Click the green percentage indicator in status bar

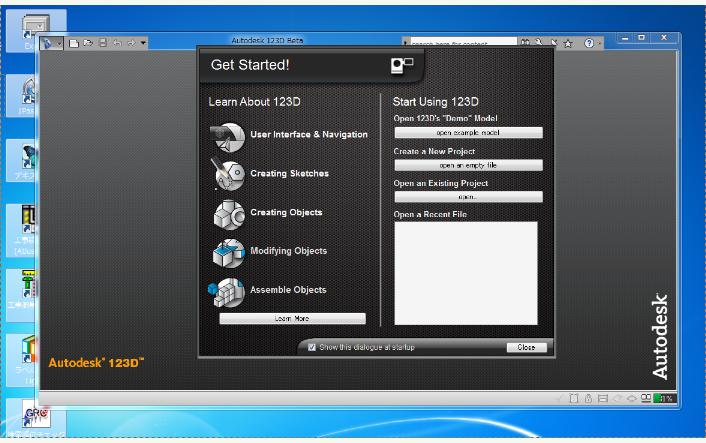pos(665,398)
